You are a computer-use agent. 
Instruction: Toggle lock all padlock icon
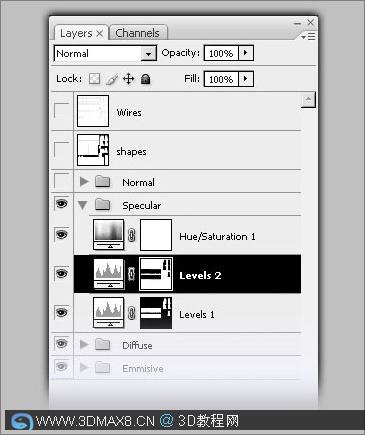(x=146, y=79)
